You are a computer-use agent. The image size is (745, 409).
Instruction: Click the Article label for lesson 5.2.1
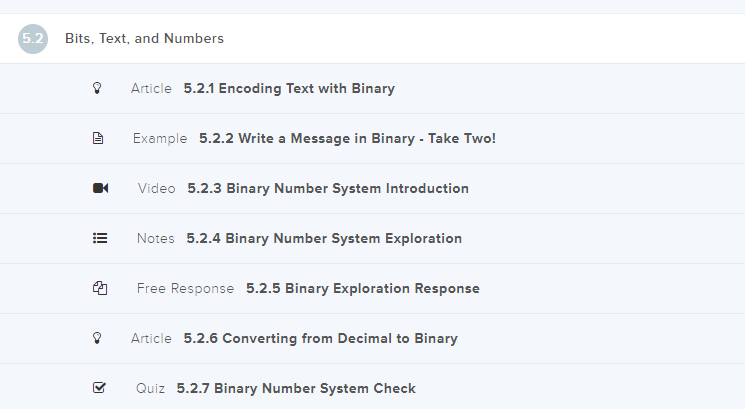pos(151,88)
